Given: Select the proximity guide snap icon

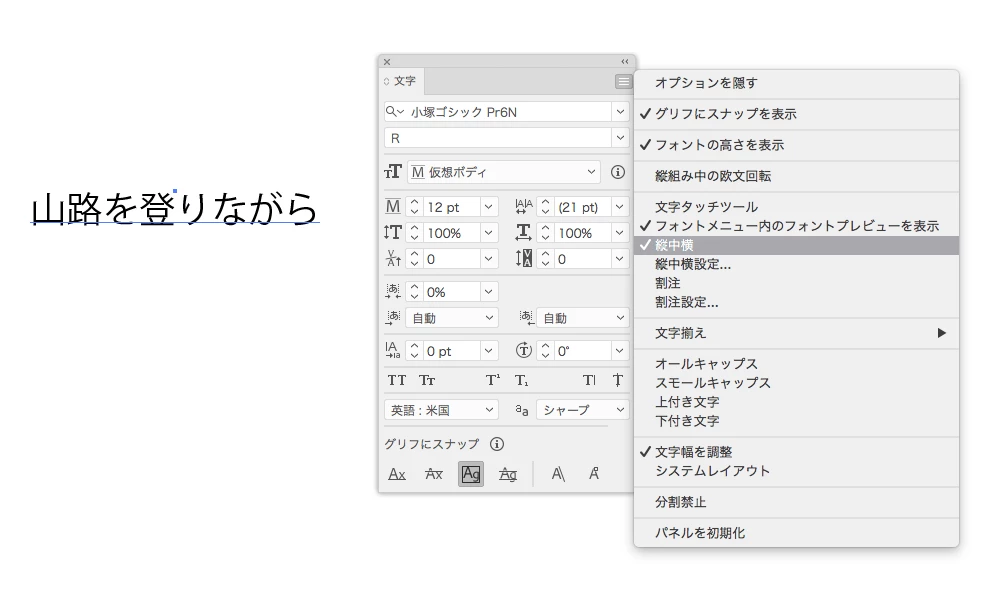Looking at the screenshot, I should pyautogui.click(x=508, y=474).
